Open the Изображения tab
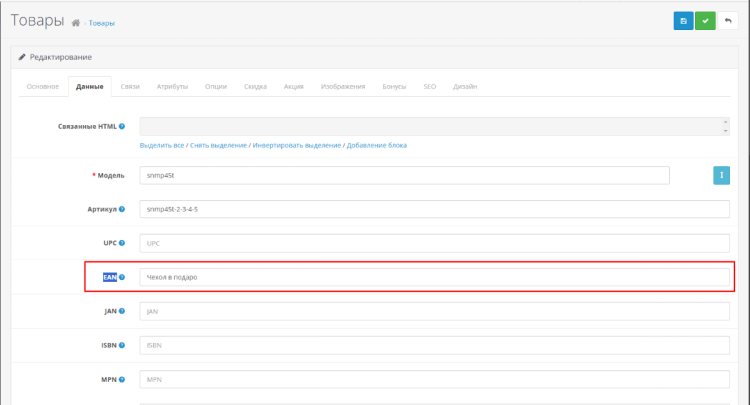This screenshot has width=750, height=405. tap(342, 87)
